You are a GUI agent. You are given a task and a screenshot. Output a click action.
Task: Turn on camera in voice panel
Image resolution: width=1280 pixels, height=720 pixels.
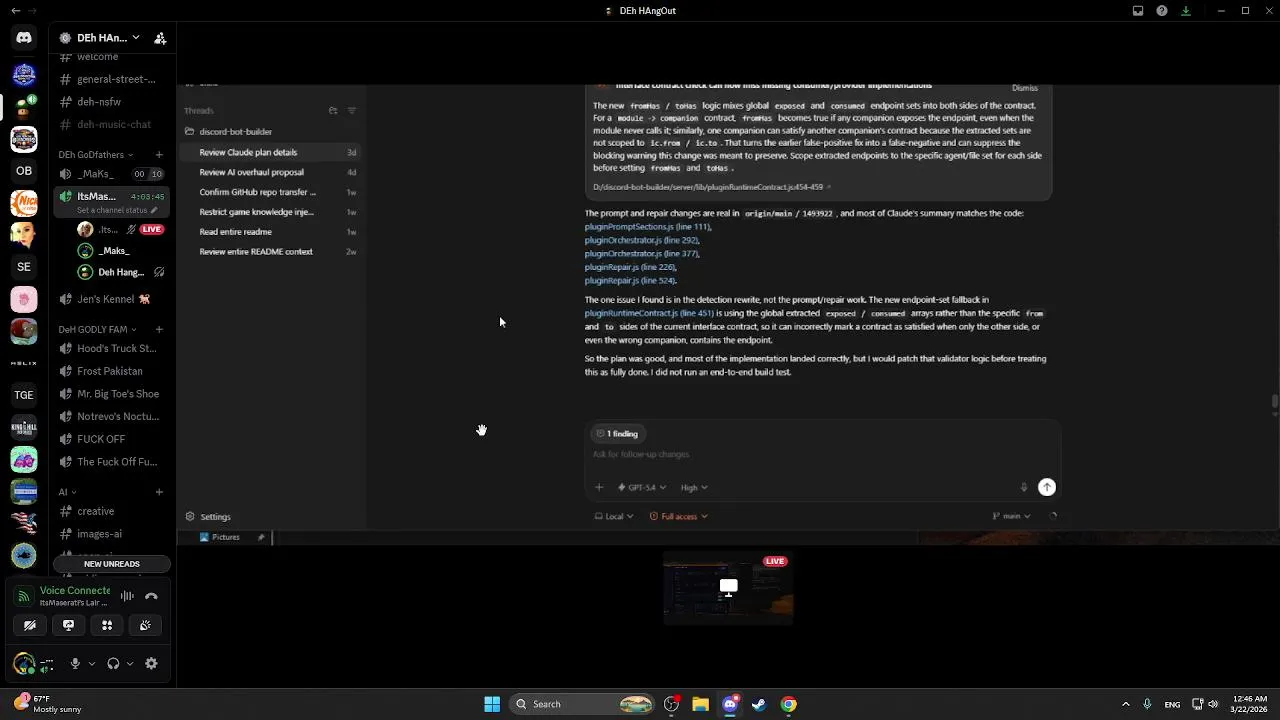click(x=30, y=625)
